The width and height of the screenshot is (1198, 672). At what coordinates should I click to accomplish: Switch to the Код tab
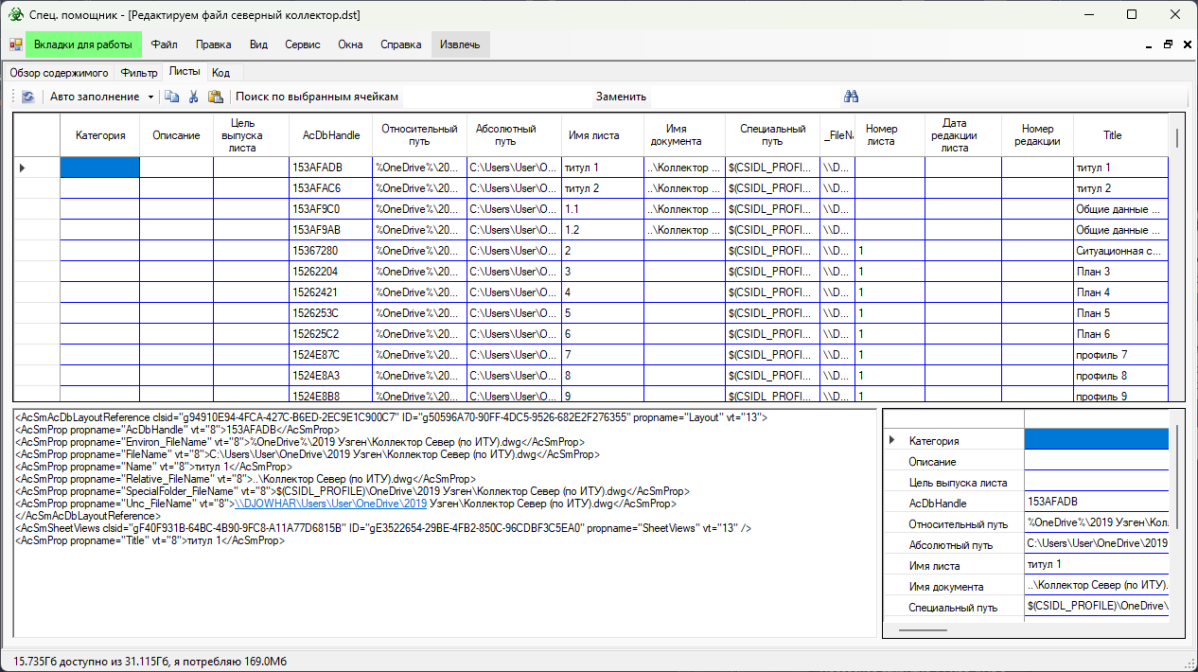[220, 73]
